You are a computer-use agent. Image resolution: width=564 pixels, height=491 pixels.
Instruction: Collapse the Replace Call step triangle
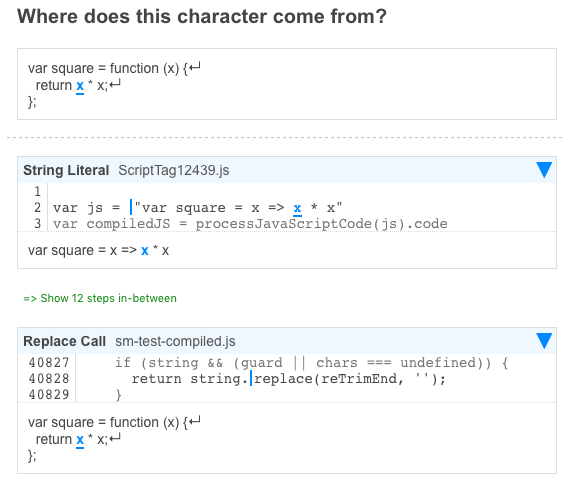click(x=544, y=341)
